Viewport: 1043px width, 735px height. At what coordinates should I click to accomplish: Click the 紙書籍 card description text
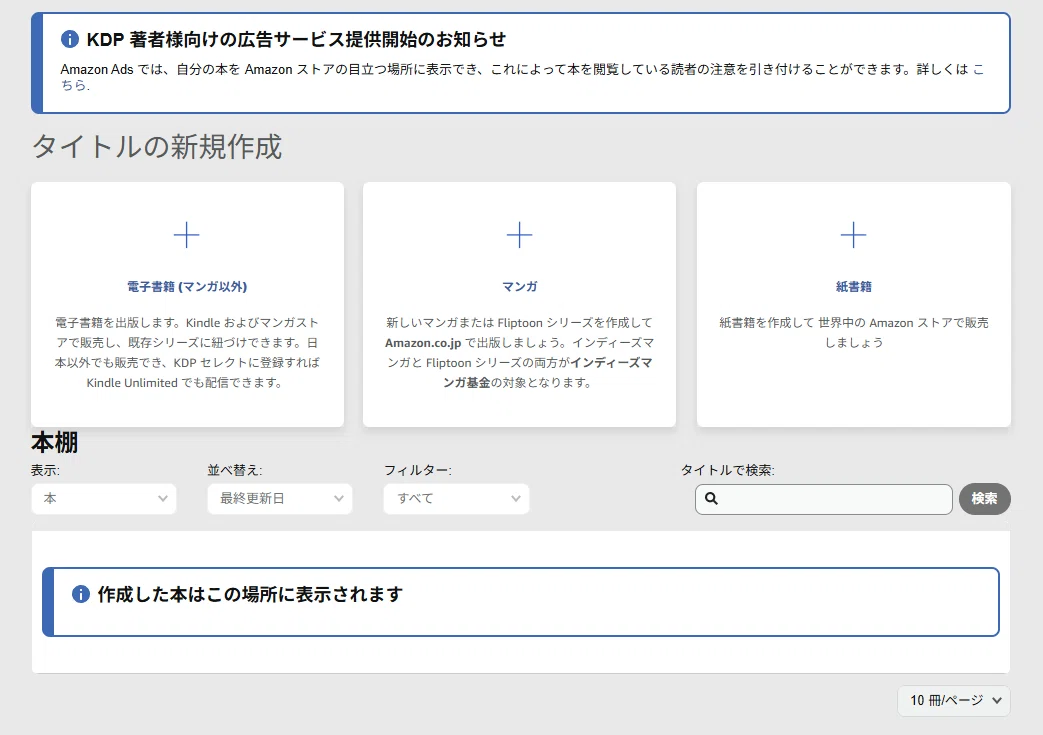coord(853,333)
